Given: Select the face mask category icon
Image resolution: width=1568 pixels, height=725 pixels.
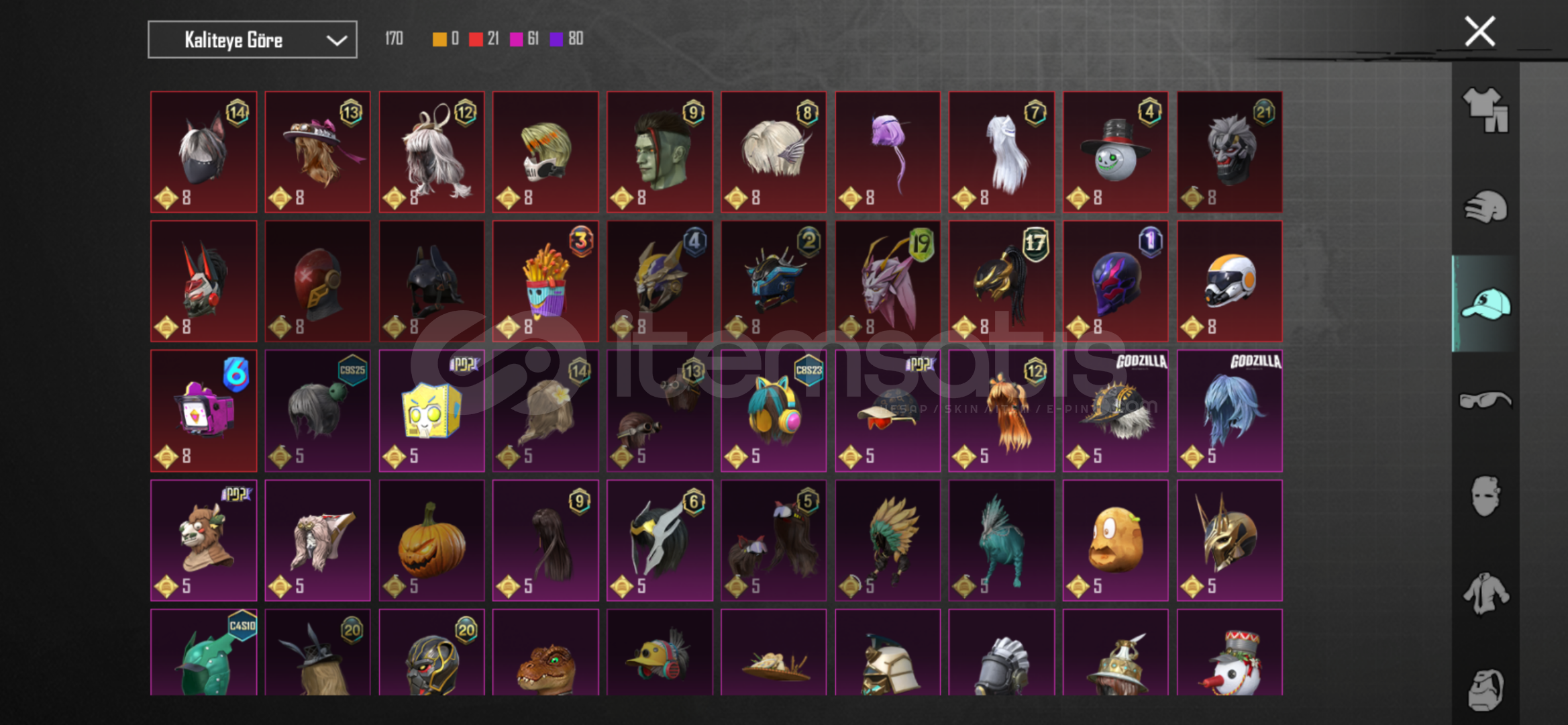Looking at the screenshot, I should (x=1485, y=496).
